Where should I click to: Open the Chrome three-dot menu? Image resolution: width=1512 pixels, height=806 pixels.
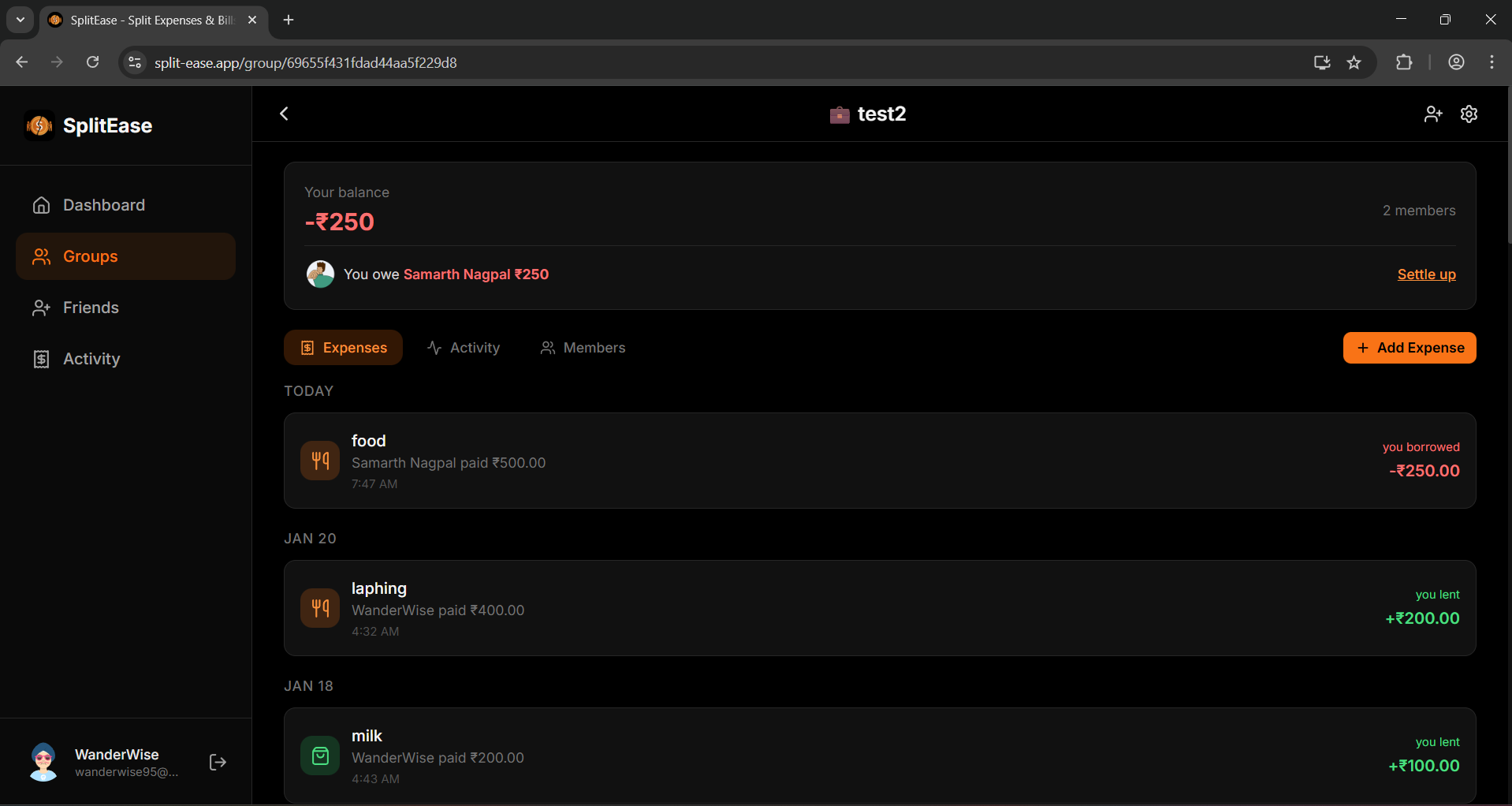coord(1491,62)
